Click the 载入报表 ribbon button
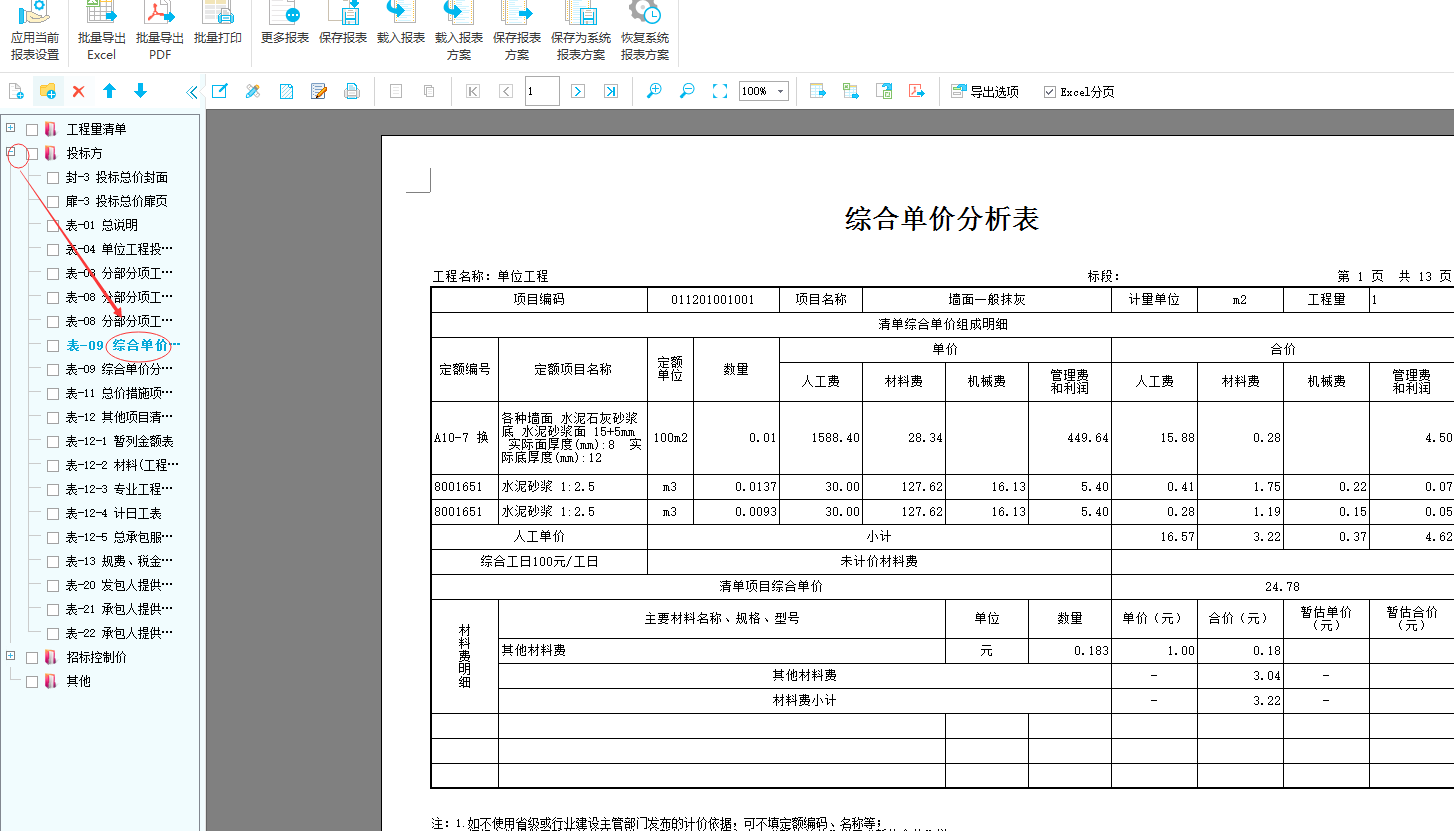Image resolution: width=1454 pixels, height=831 pixels. (x=401, y=25)
